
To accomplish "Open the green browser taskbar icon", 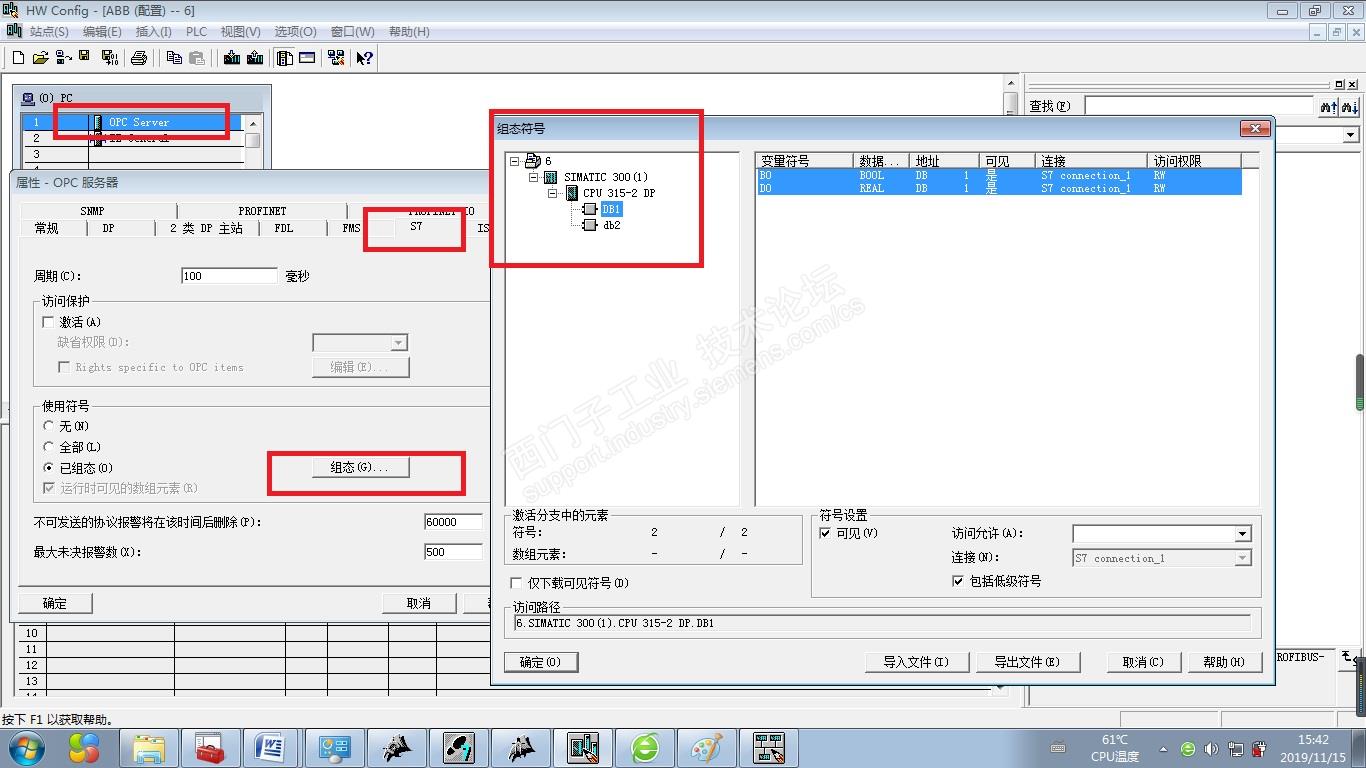I will (x=645, y=748).
